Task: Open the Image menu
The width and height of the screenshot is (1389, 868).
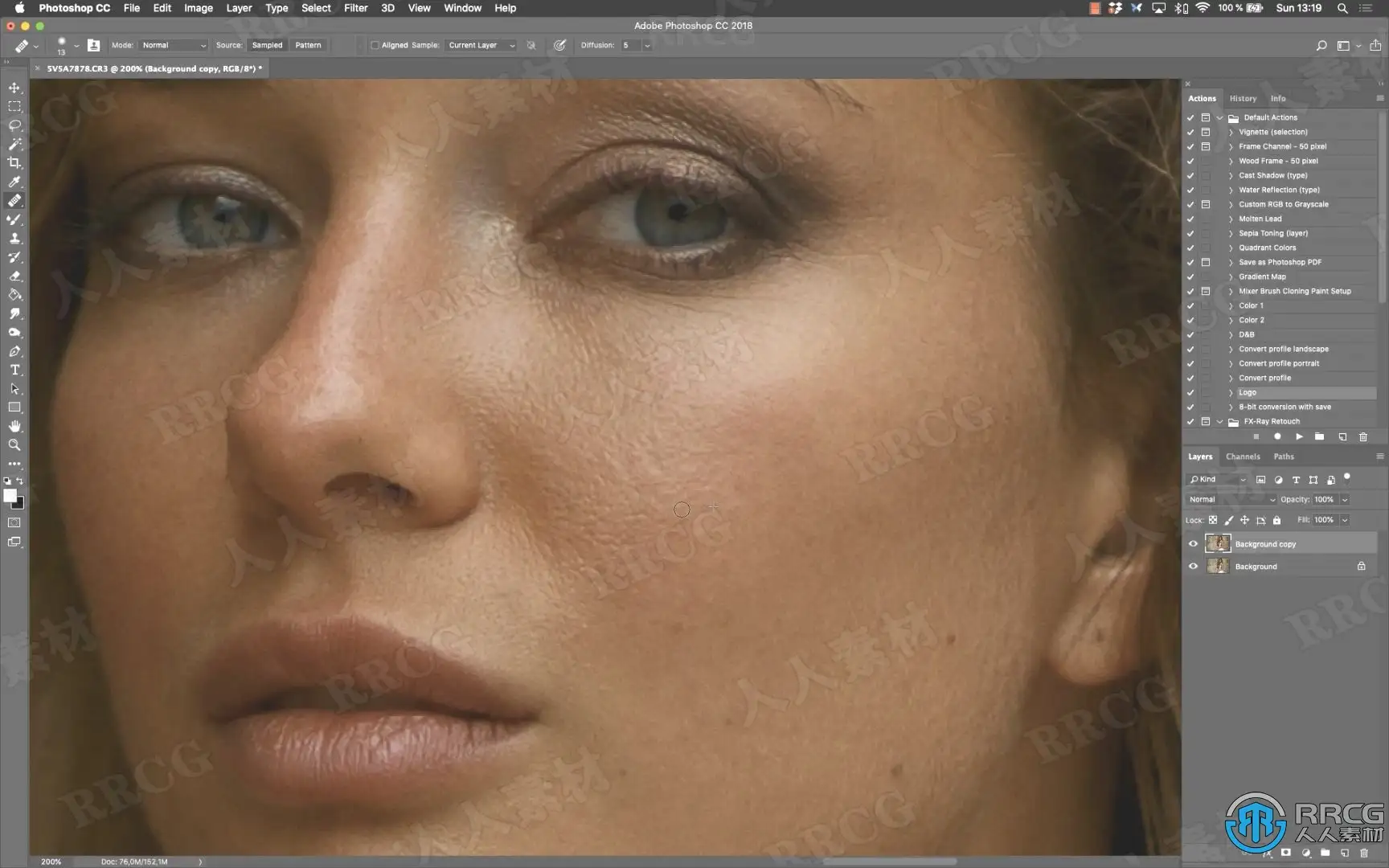Action: (x=199, y=8)
